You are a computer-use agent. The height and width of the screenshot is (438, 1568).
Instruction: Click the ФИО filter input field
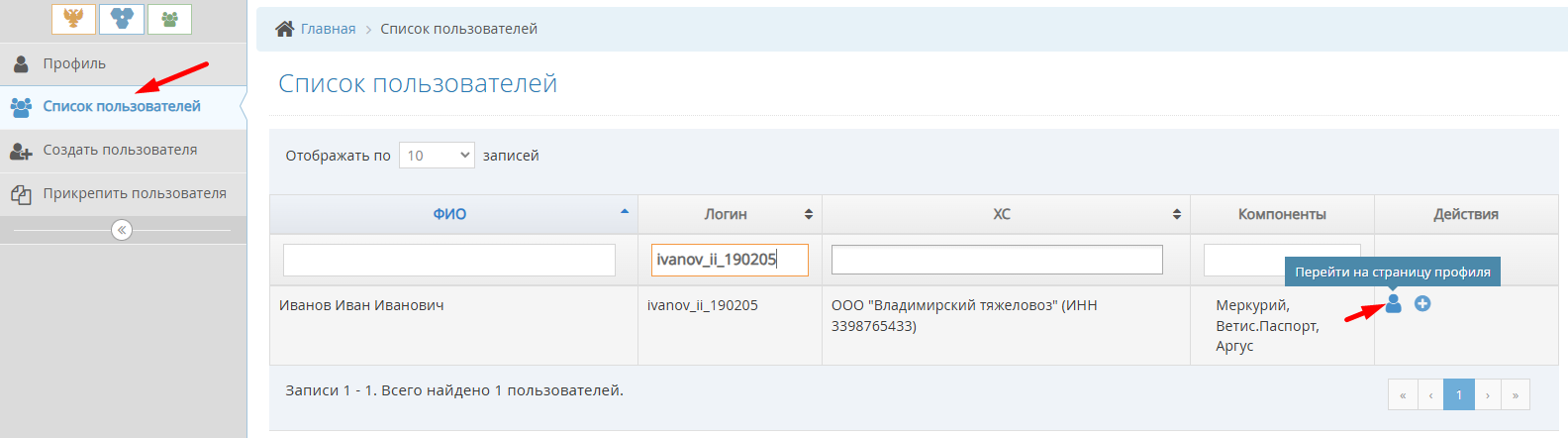449,260
